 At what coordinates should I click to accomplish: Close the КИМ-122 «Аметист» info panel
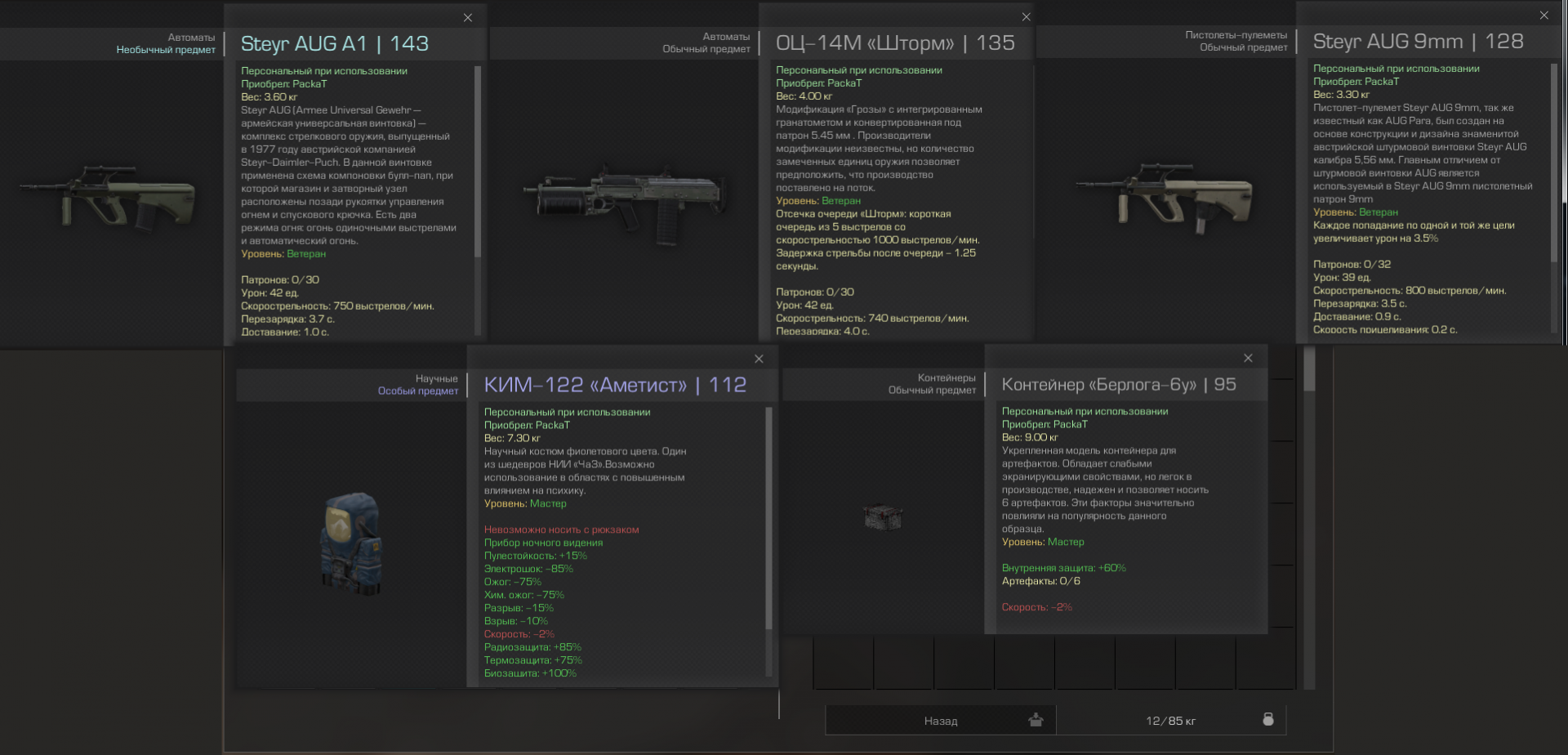759,359
